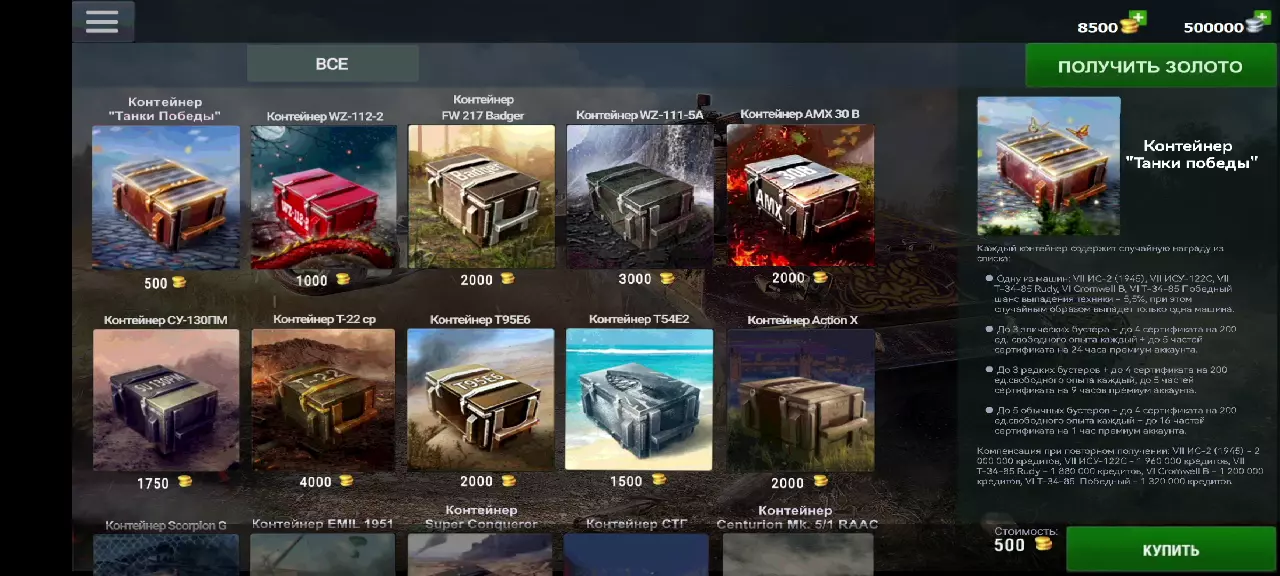Screen dimensions: 1280x576
Task: Select the T-22 ср container crate
Action: (x=323, y=400)
